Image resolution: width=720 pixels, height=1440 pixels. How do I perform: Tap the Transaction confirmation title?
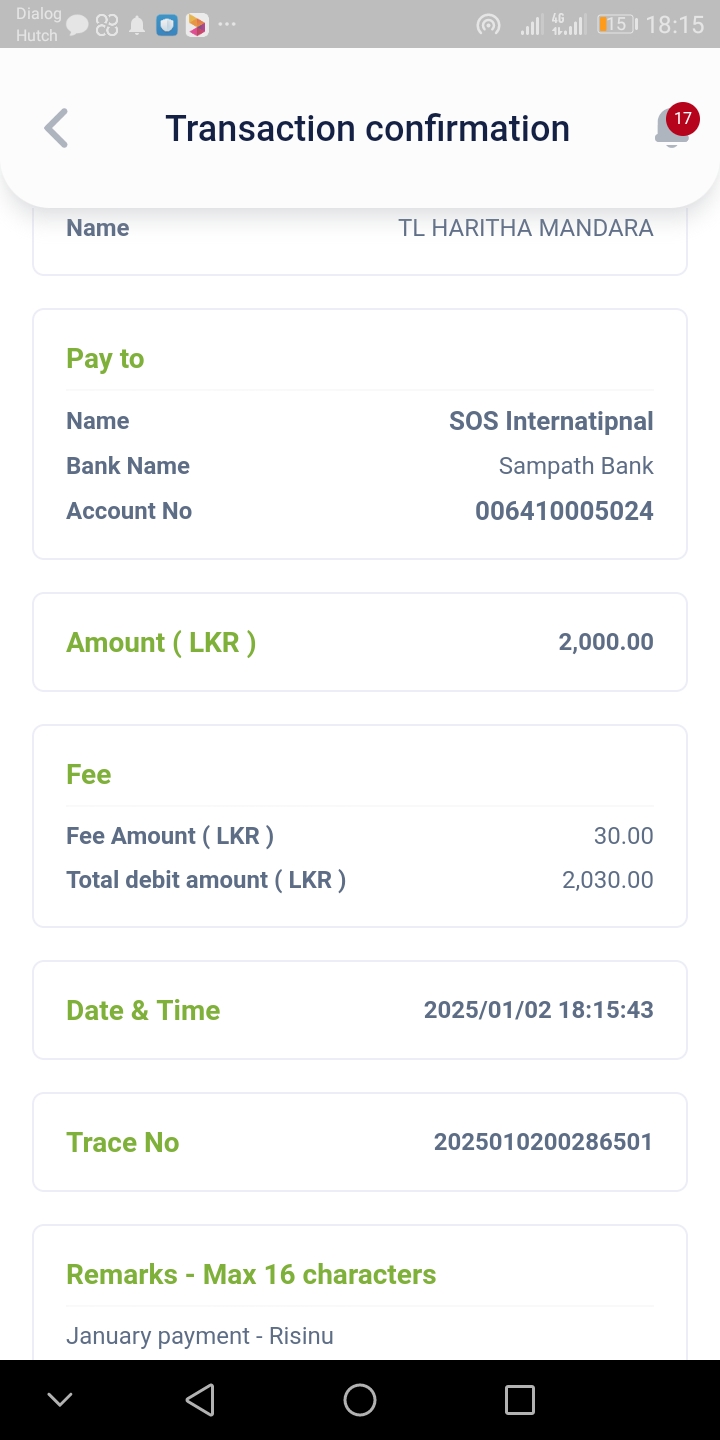click(x=367, y=128)
